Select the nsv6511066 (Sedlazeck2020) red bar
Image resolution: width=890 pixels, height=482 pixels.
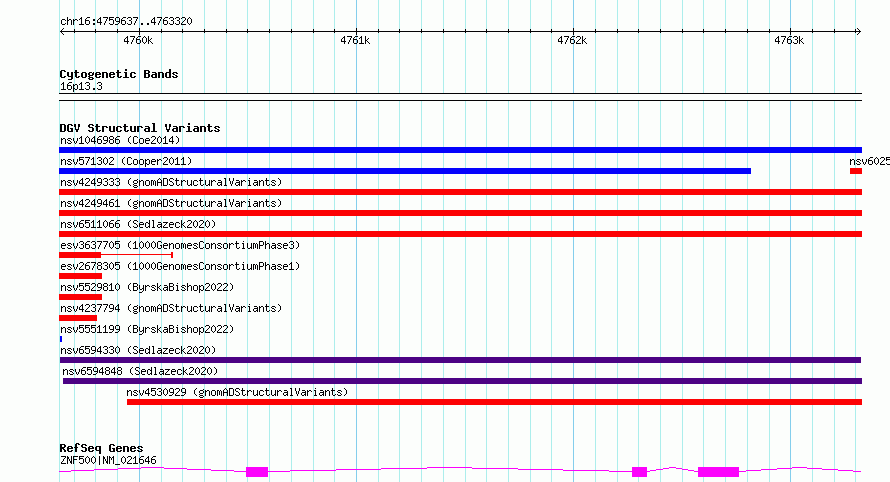click(x=460, y=234)
